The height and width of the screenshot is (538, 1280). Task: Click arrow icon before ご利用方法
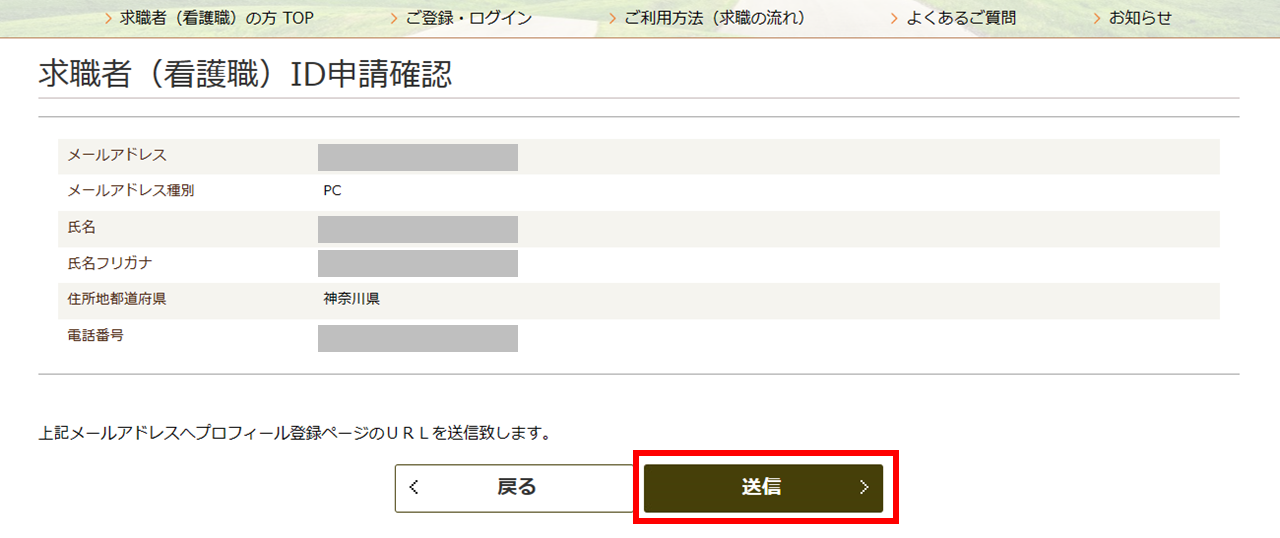(x=613, y=18)
